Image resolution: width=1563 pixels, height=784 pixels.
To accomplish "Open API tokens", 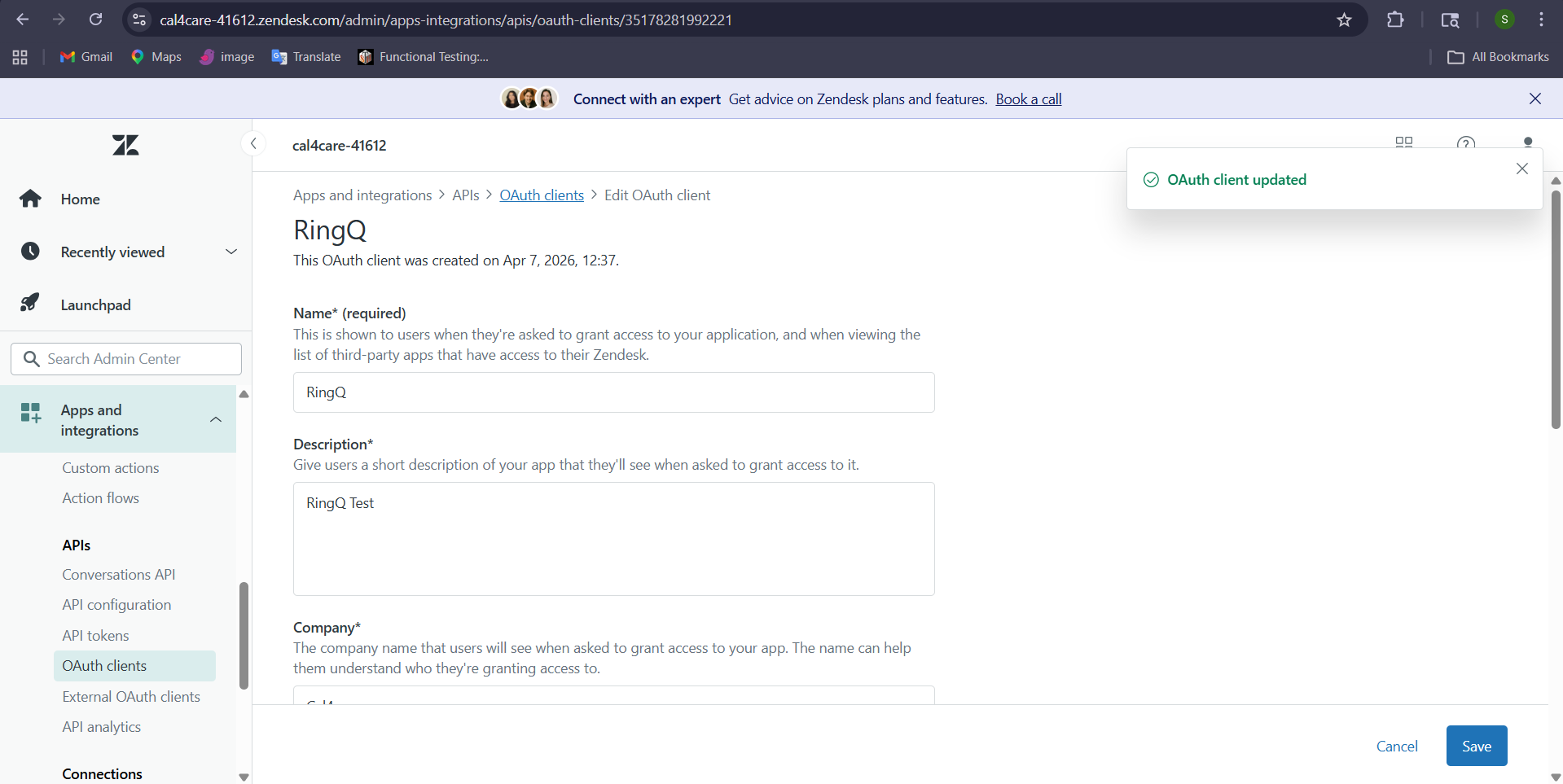I will tap(95, 636).
